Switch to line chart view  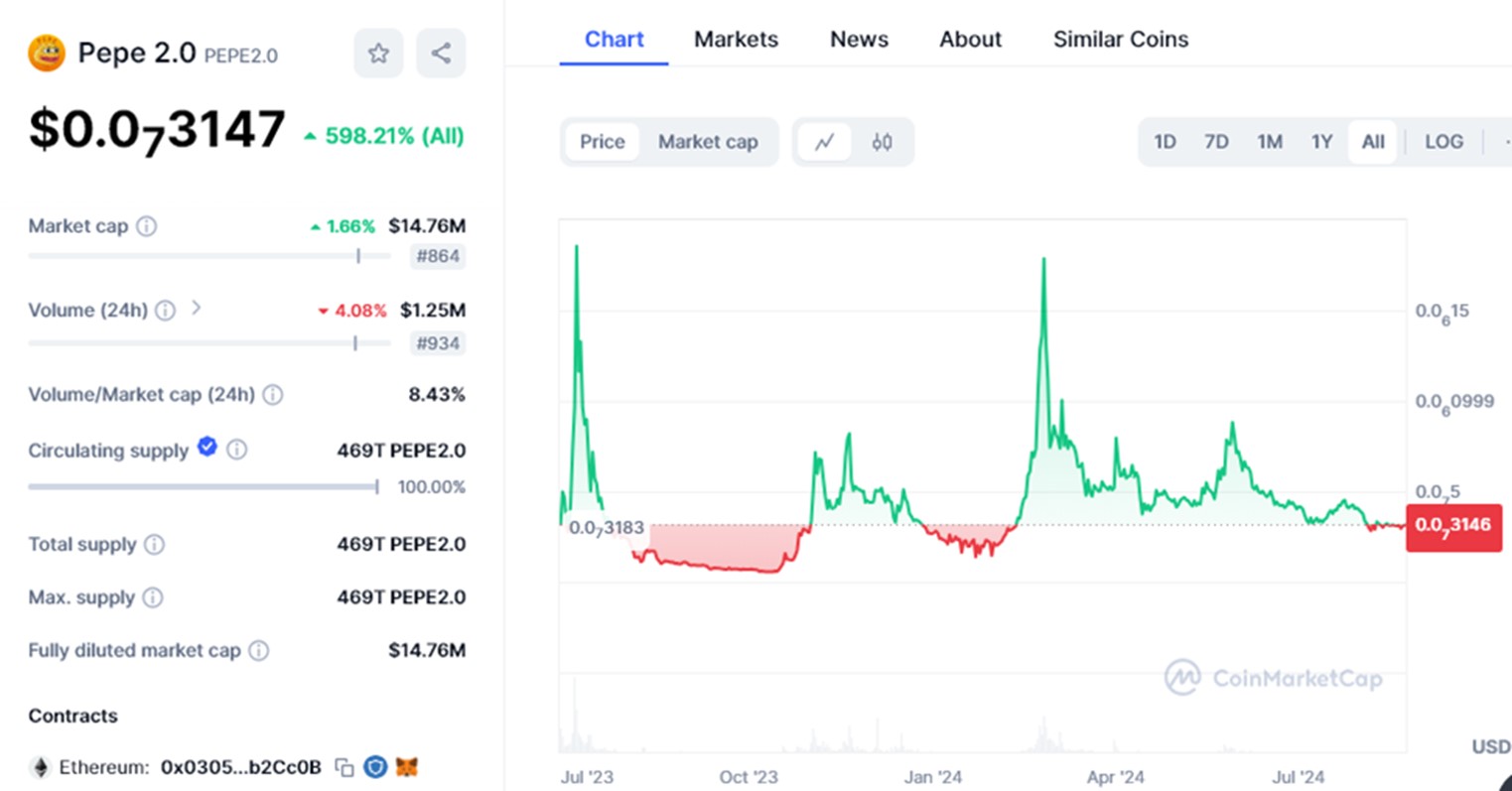click(x=825, y=142)
